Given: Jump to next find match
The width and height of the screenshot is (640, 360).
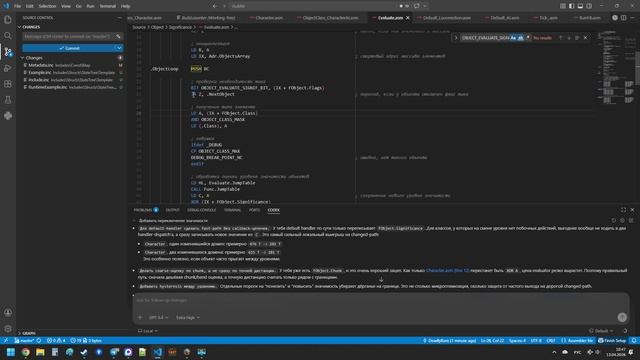Looking at the screenshot, I should point(569,38).
